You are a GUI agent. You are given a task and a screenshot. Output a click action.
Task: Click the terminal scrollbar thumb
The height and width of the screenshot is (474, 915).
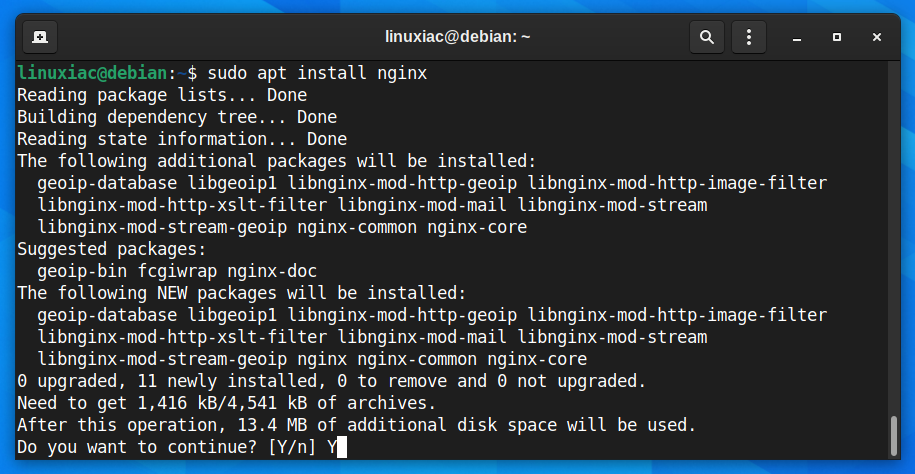[895, 435]
